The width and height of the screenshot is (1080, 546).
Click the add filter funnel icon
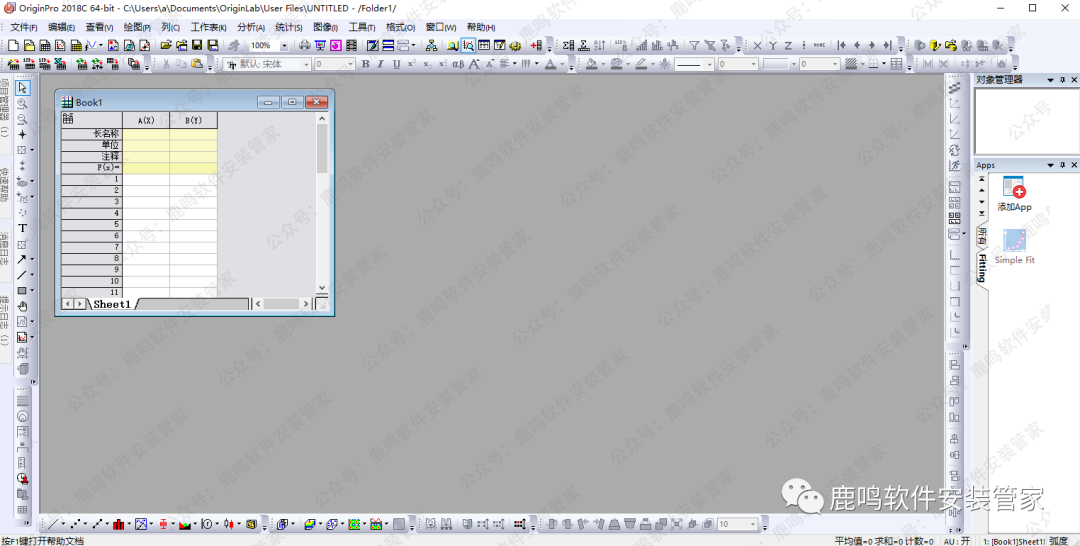[x=694, y=46]
